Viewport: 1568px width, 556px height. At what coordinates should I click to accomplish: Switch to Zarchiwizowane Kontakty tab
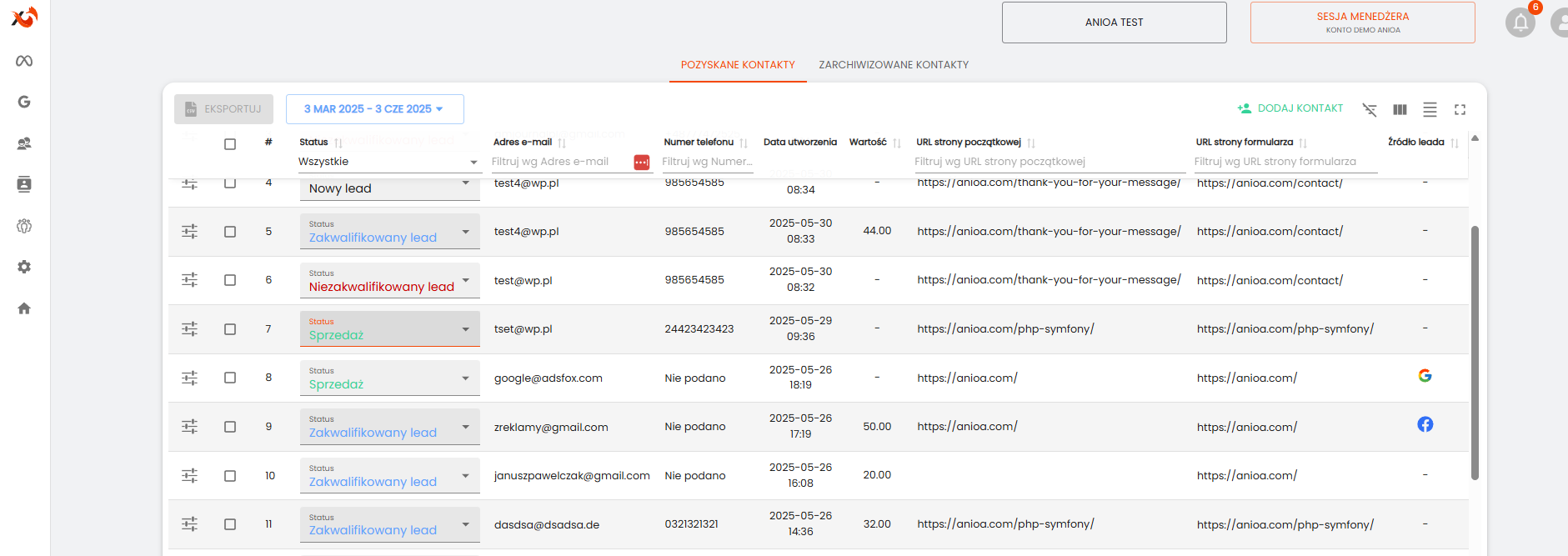(893, 65)
